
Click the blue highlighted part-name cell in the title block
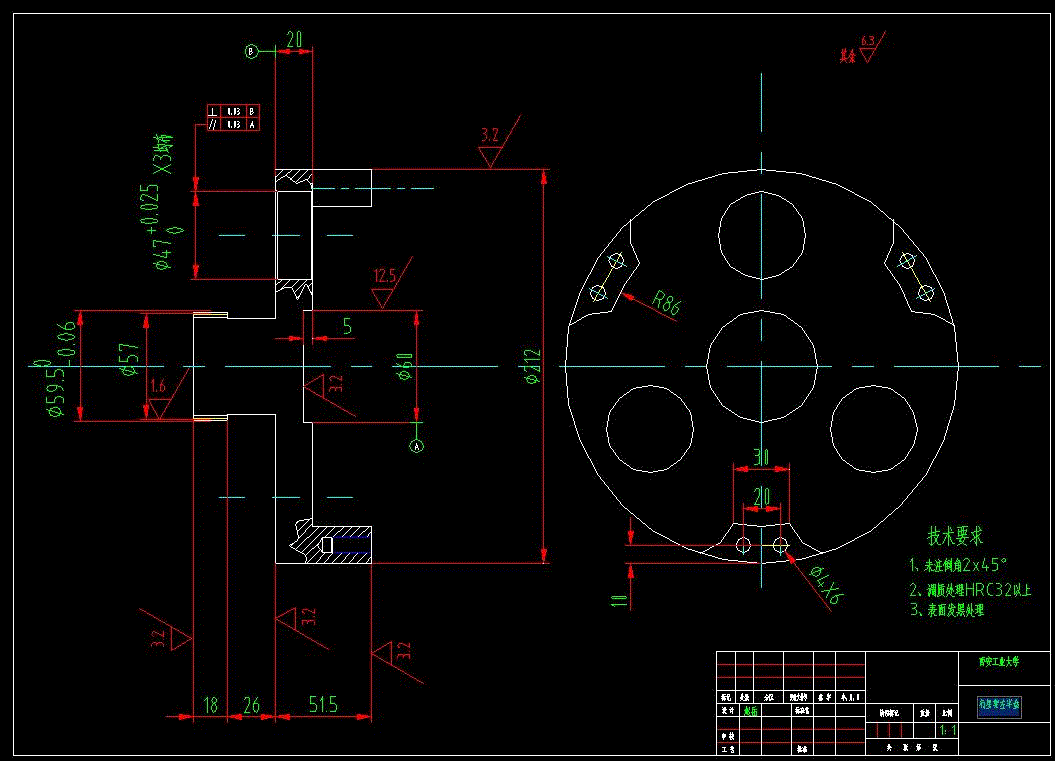pos(999,706)
